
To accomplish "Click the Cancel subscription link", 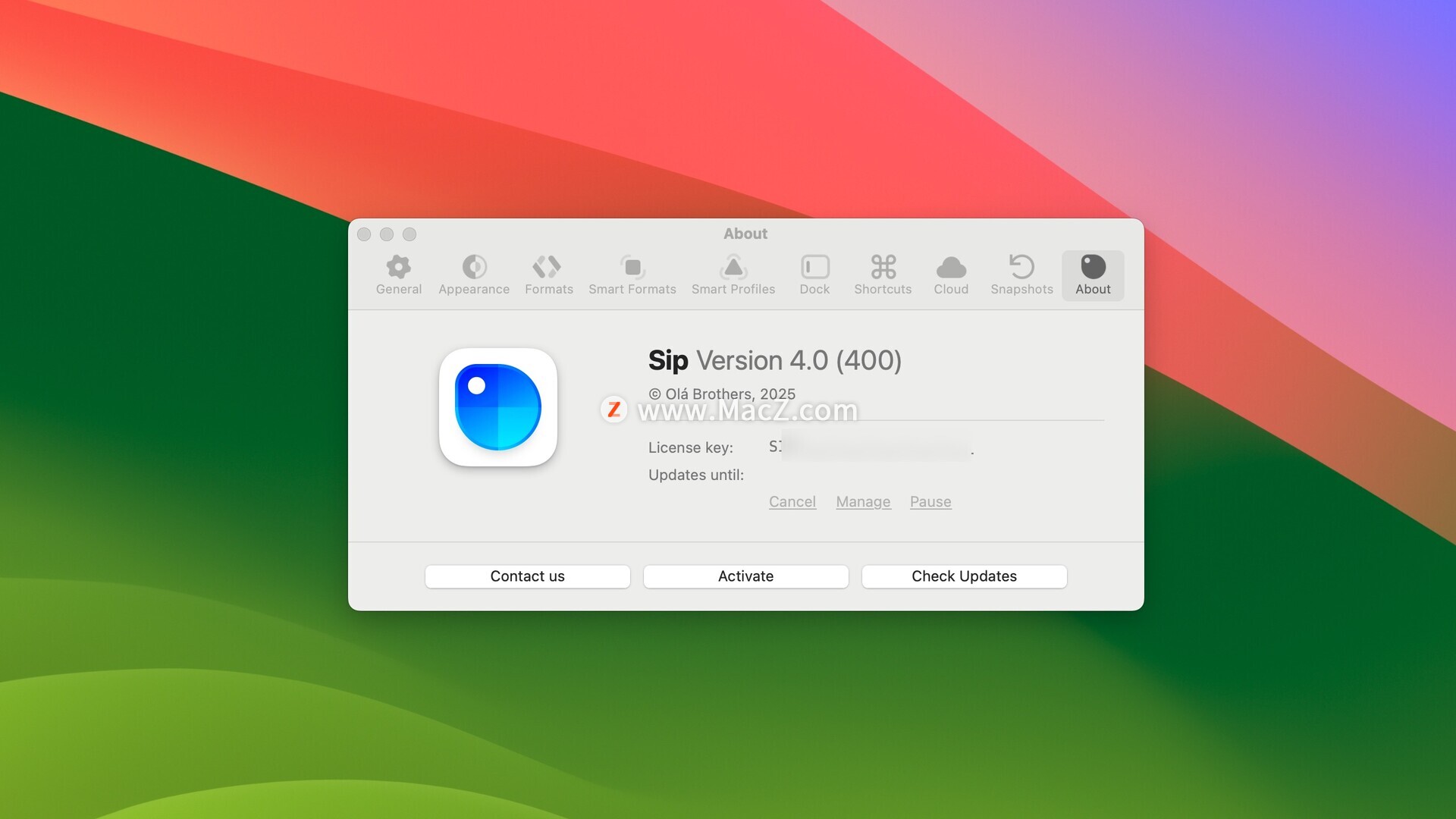I will tap(792, 502).
